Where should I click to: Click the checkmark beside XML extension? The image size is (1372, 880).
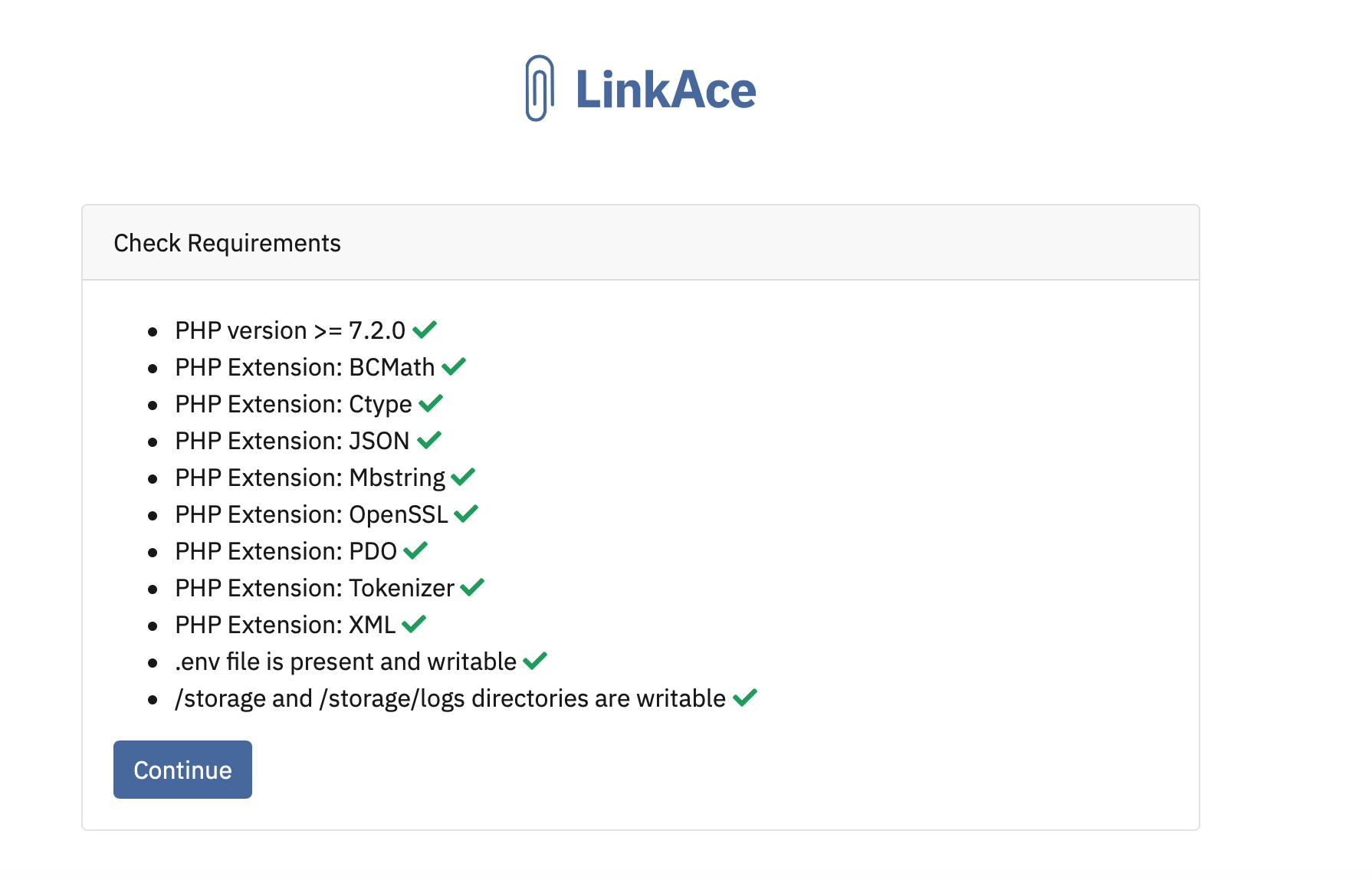pos(414,623)
